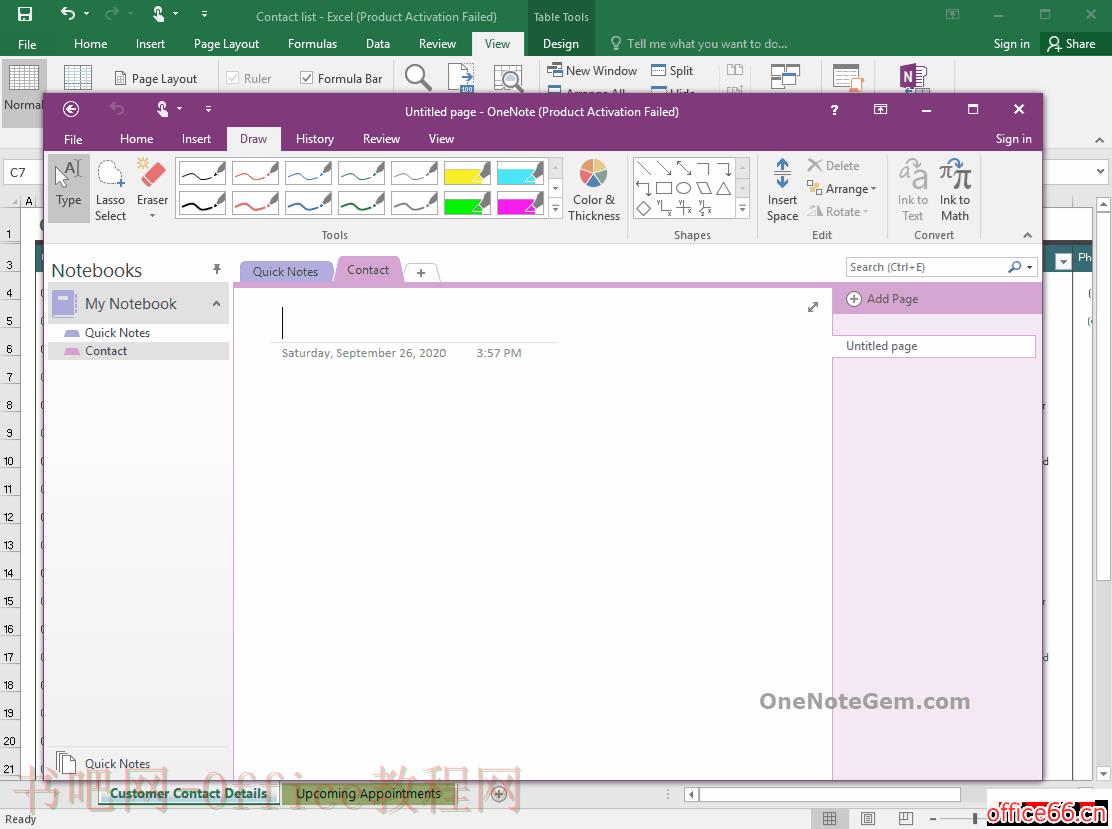Choose the Lasso Select tool

tap(110, 189)
